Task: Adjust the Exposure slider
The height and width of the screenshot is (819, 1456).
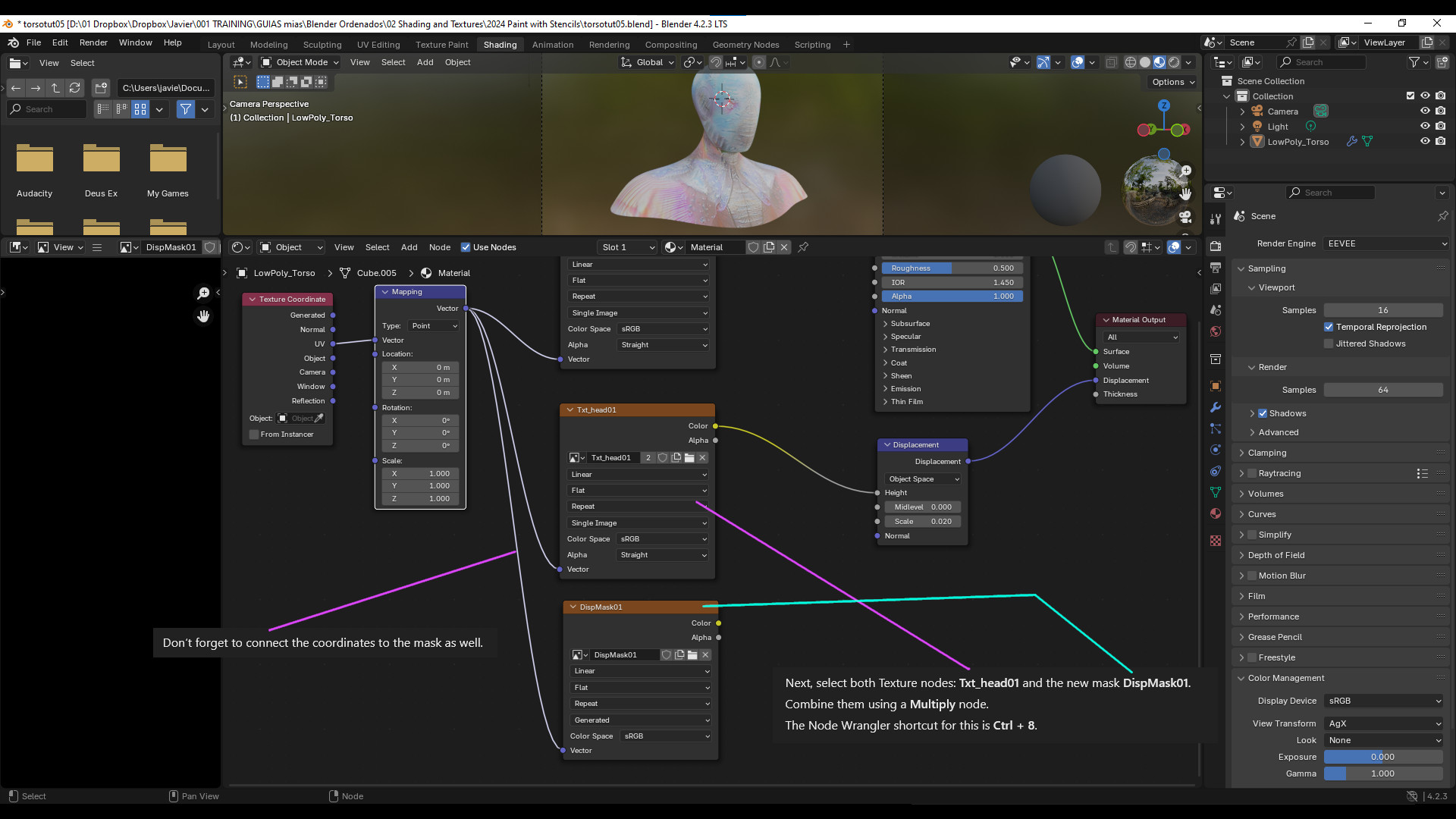Action: coord(1383,757)
